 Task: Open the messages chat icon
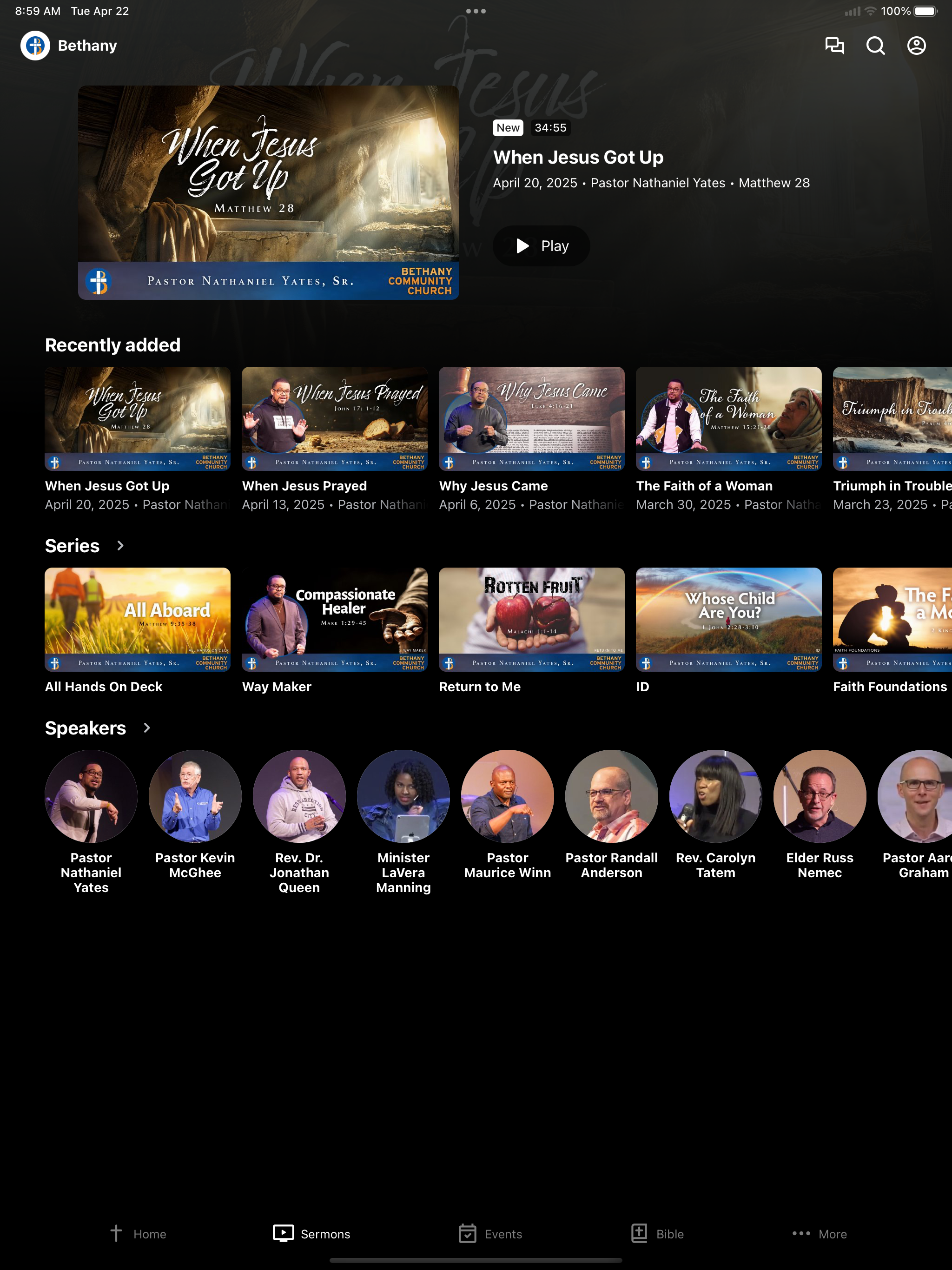pyautogui.click(x=834, y=46)
